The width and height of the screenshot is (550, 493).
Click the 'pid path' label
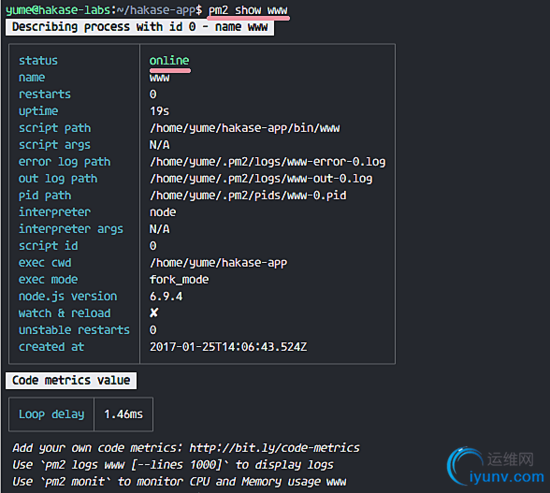coord(45,195)
